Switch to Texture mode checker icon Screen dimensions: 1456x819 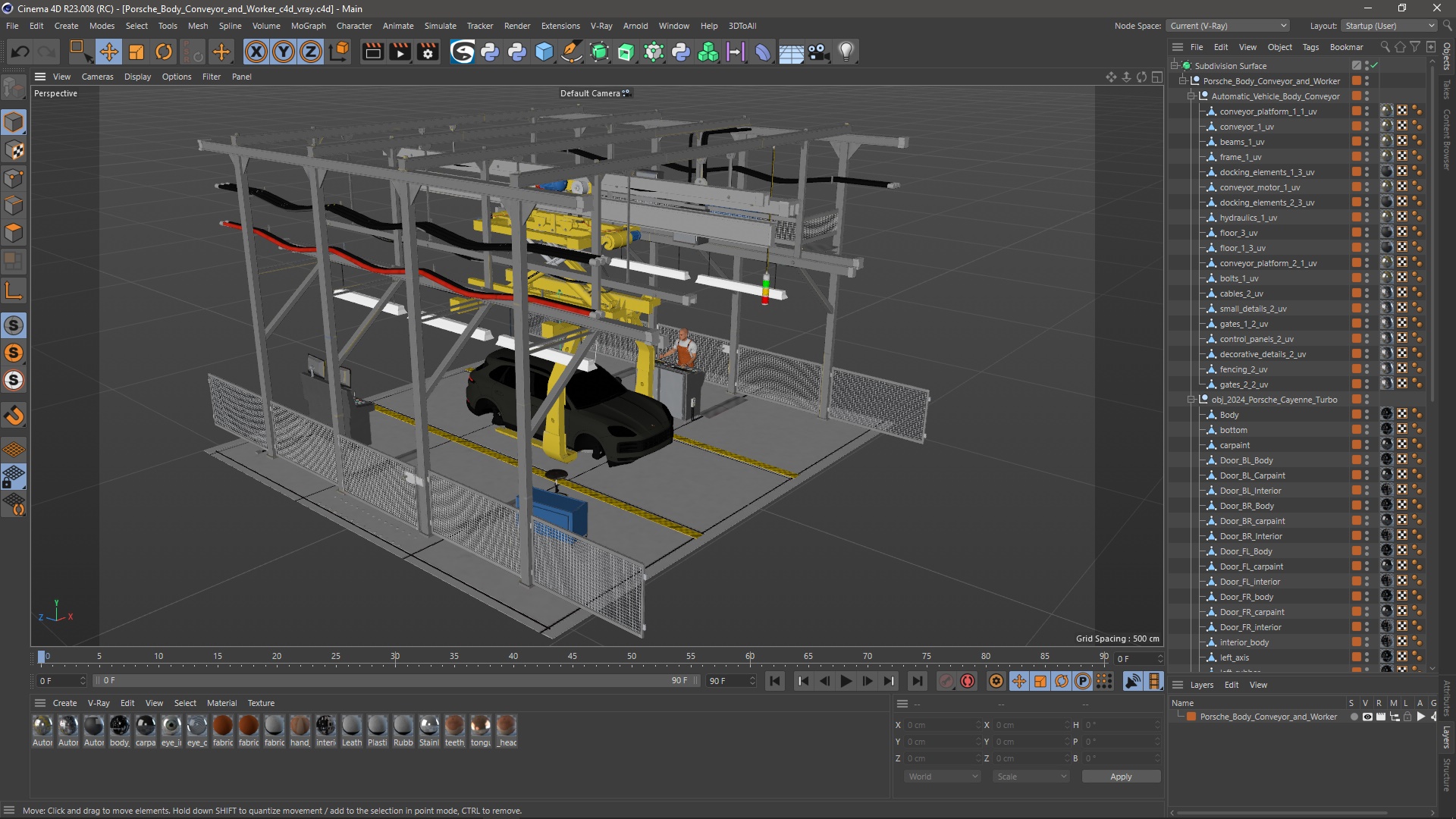[x=14, y=150]
